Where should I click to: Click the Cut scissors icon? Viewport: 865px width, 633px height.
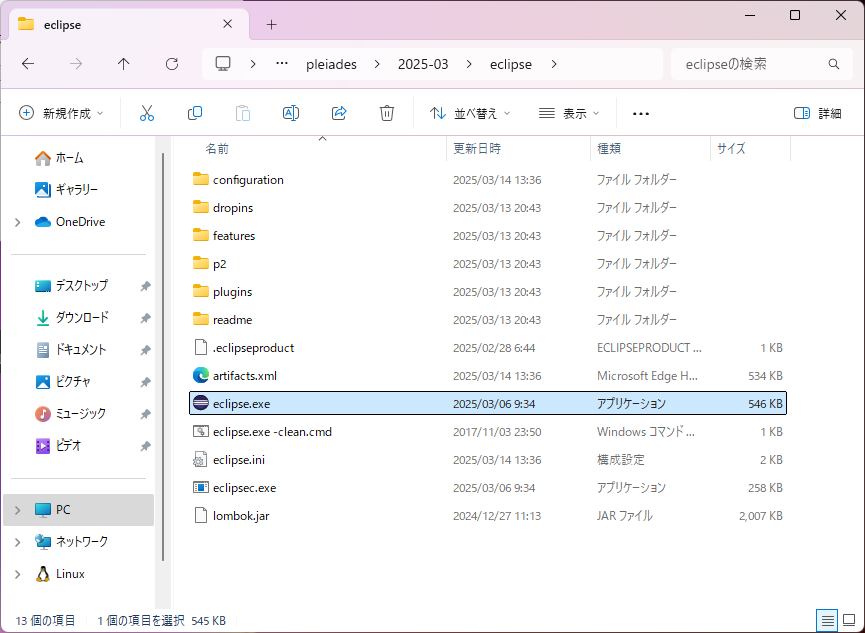click(x=146, y=113)
